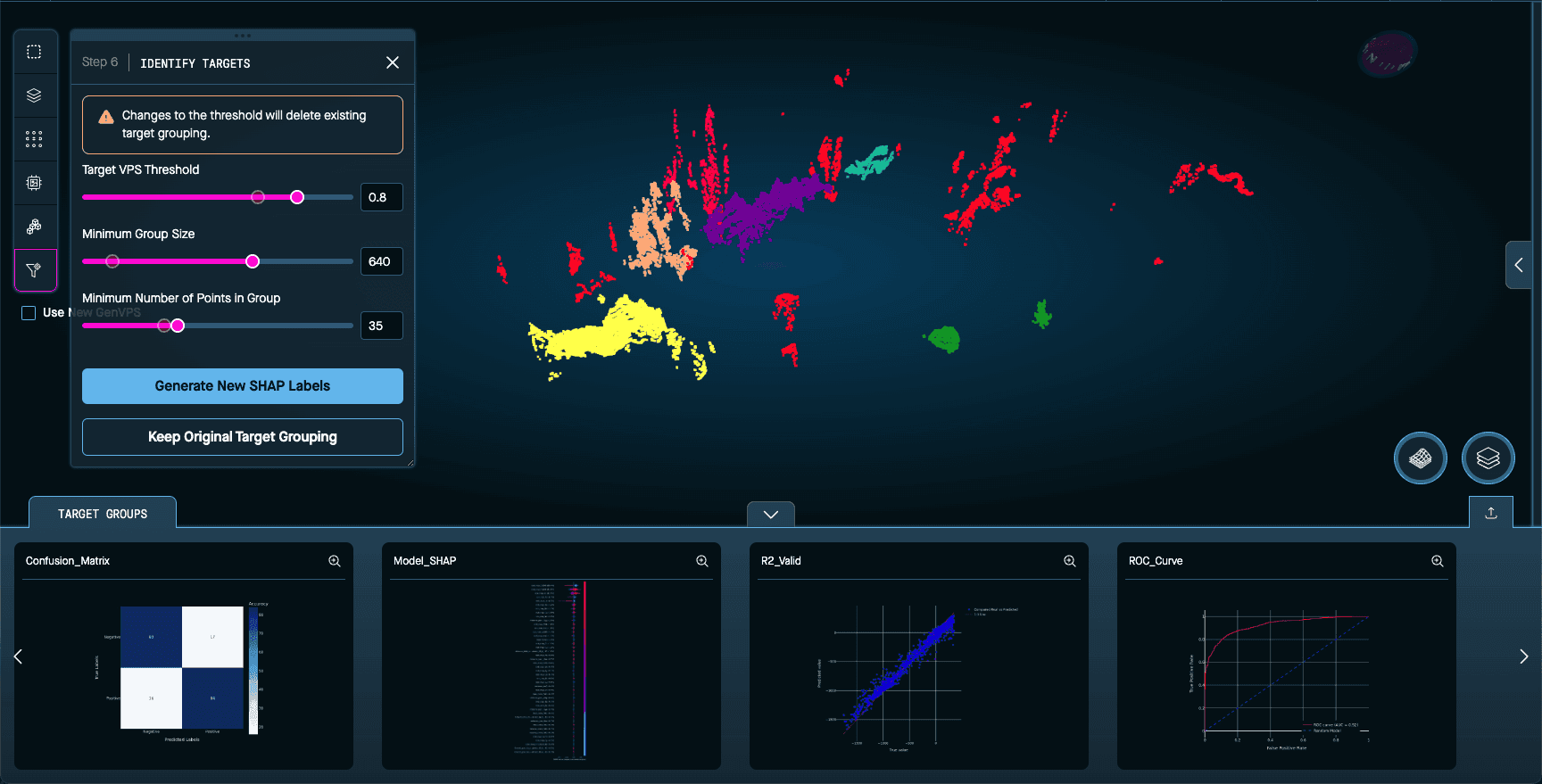Collapse the bottom panel with down chevron

(771, 515)
